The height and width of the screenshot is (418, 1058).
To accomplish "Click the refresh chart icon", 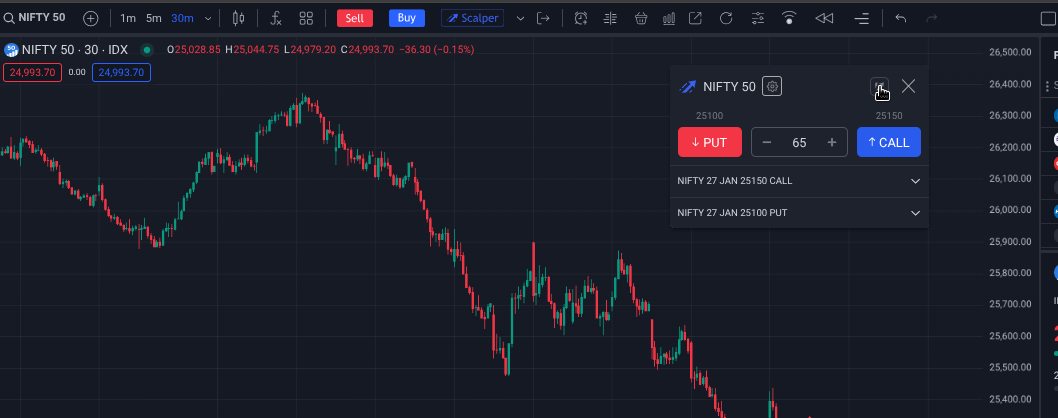I will pos(727,18).
